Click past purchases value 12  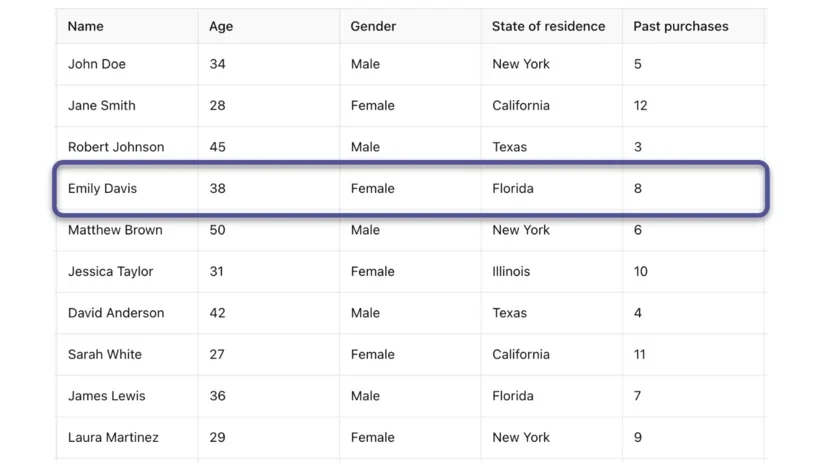(641, 105)
